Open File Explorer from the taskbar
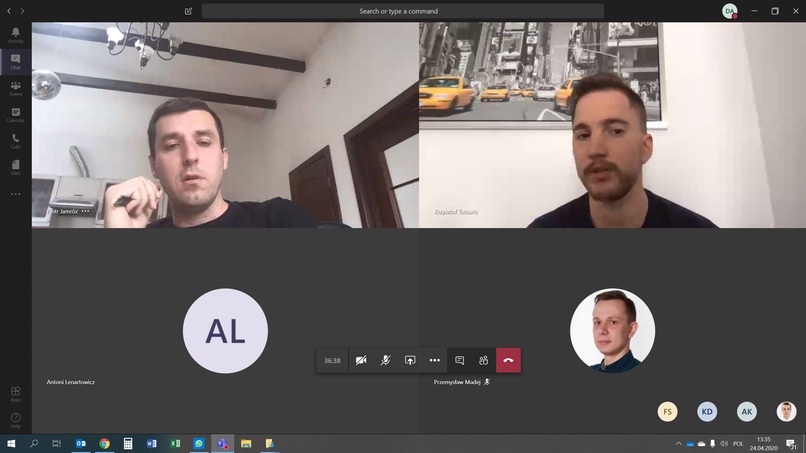The image size is (806, 453). (246, 443)
